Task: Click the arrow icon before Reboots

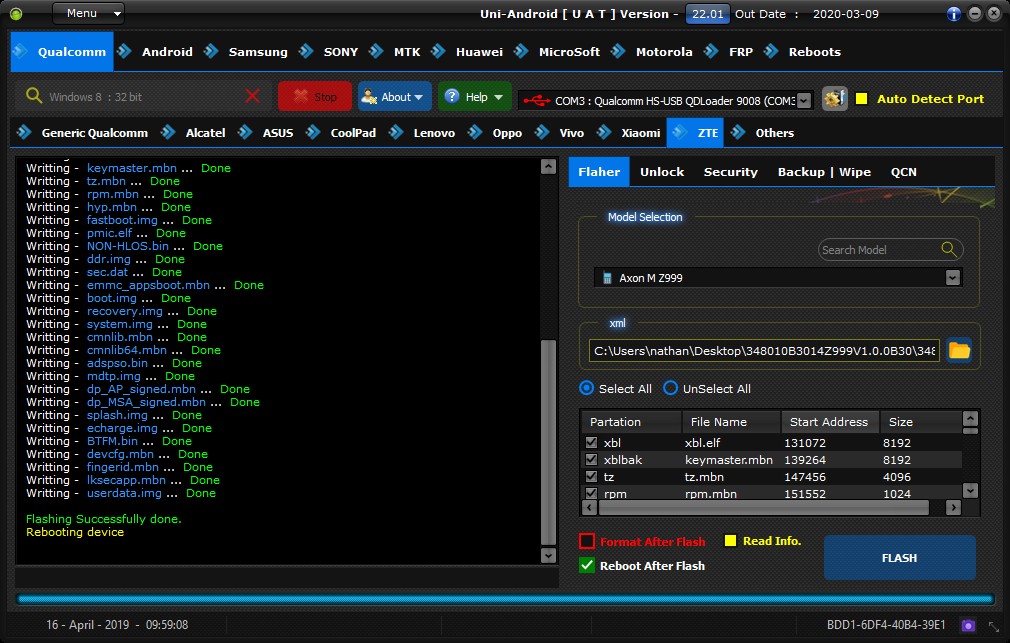Action: (x=771, y=51)
